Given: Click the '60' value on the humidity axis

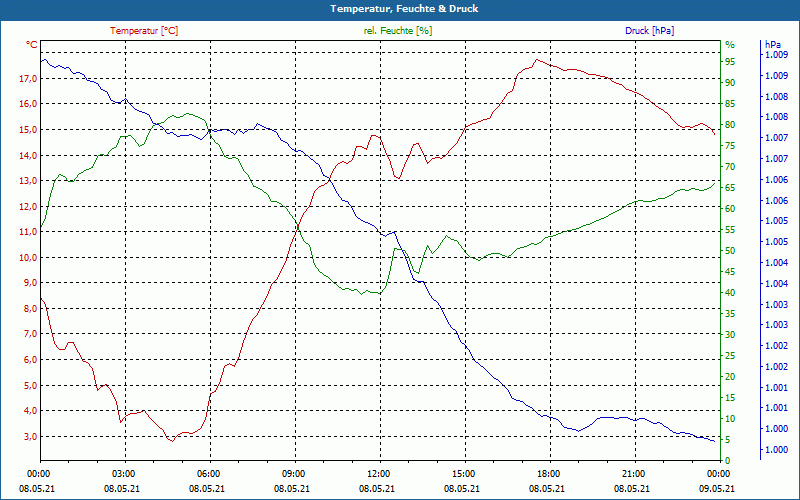Looking at the screenshot, I should (x=730, y=209).
